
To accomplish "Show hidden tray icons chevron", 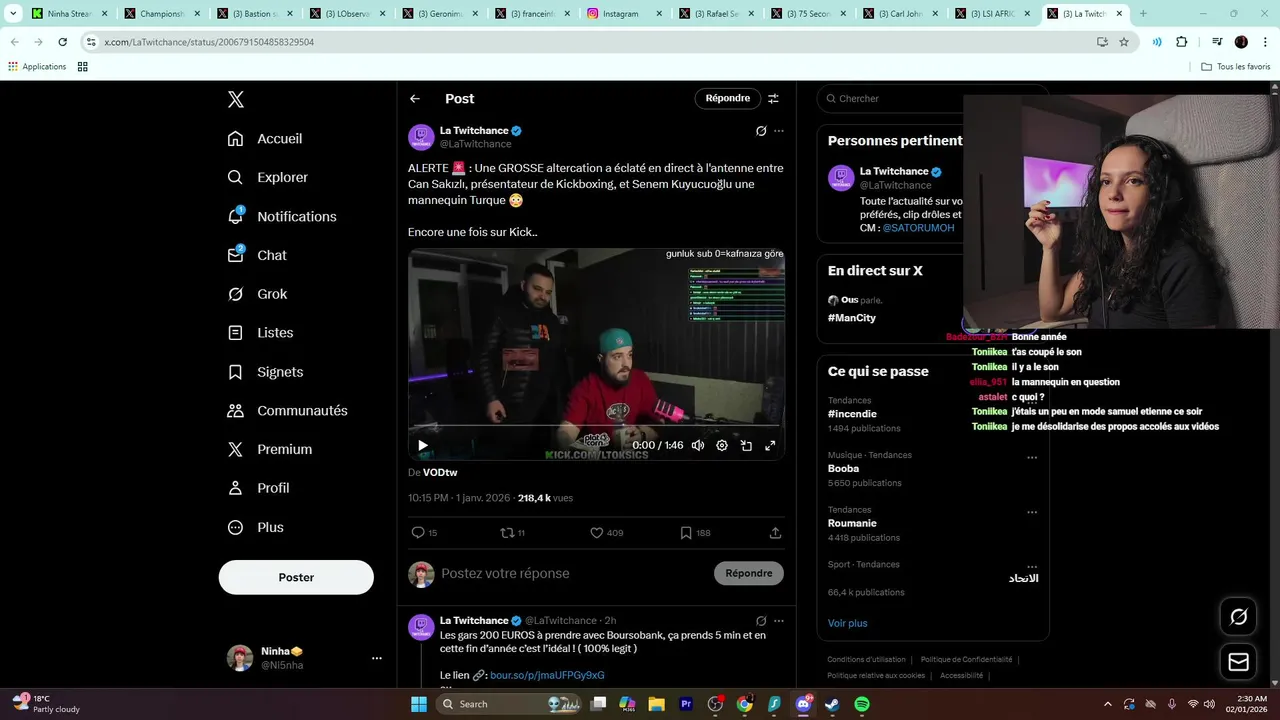I will [x=1107, y=704].
